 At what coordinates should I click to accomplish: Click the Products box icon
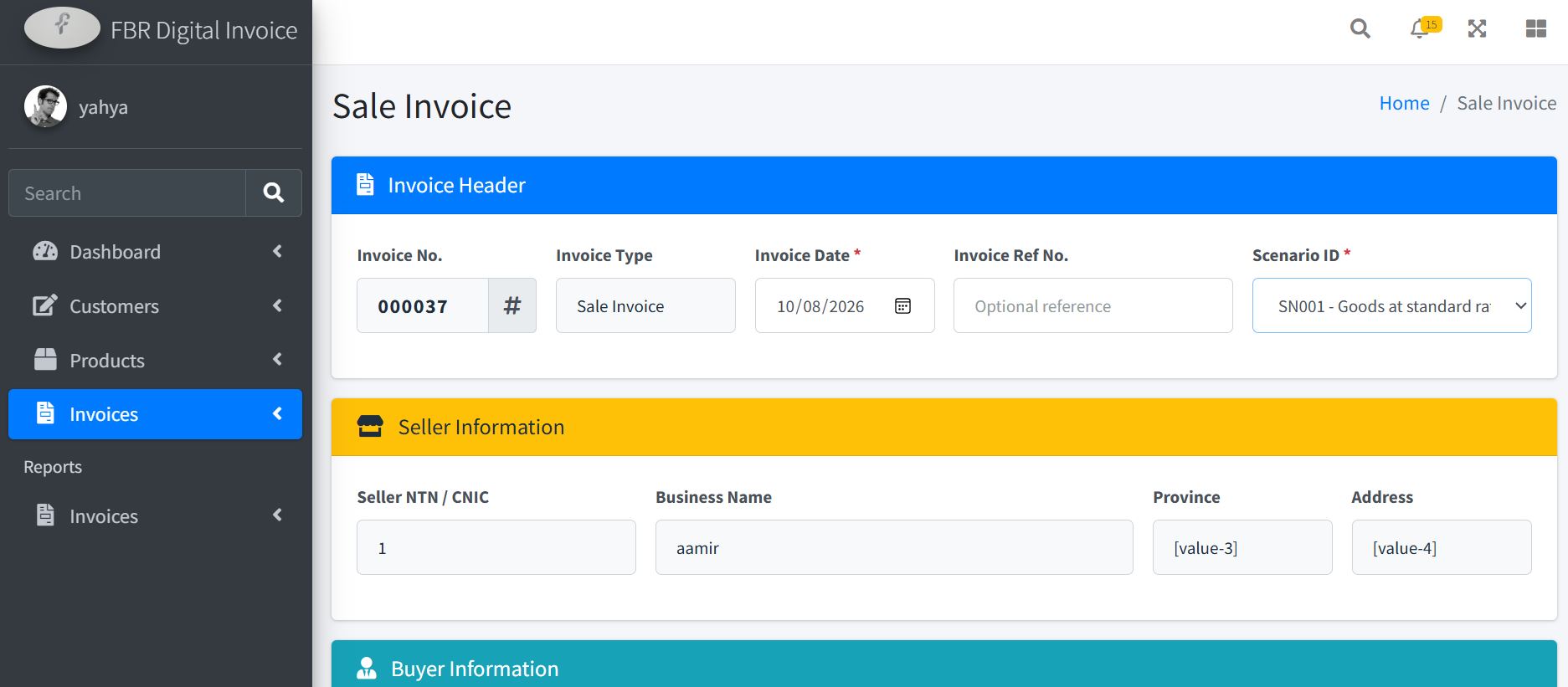pyautogui.click(x=45, y=360)
